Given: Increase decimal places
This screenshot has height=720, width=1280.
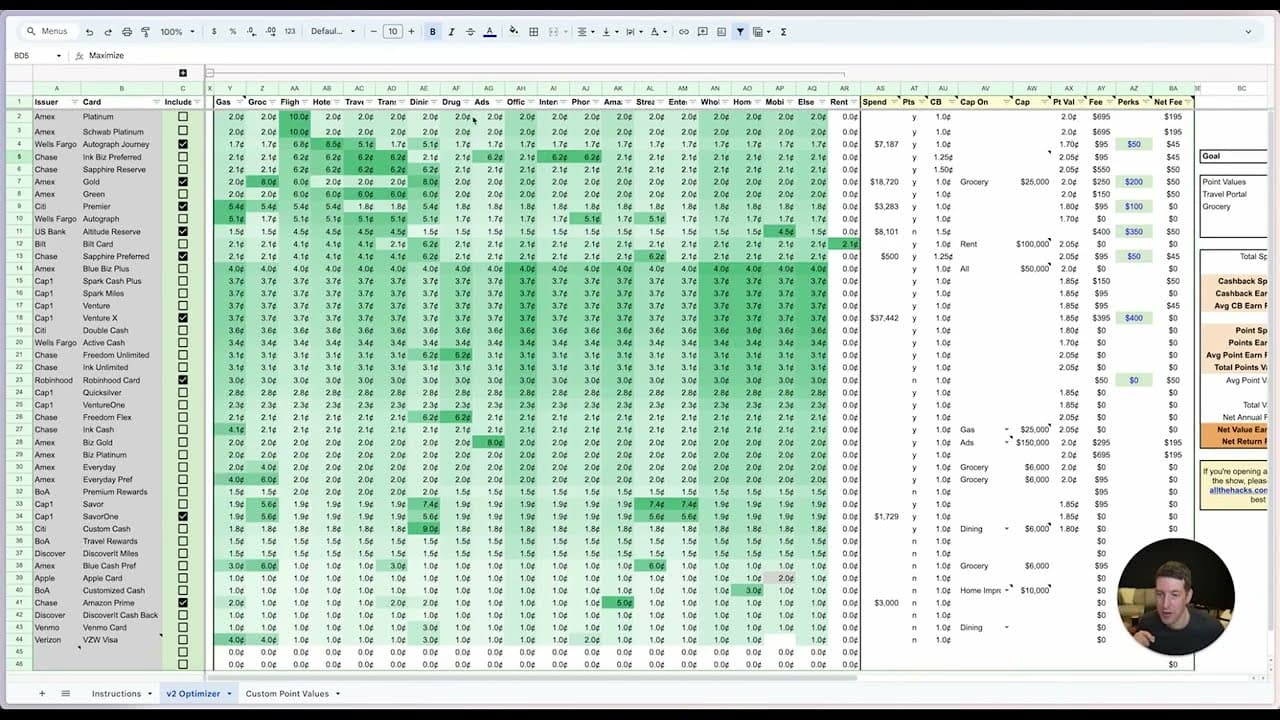Looking at the screenshot, I should [270, 32].
